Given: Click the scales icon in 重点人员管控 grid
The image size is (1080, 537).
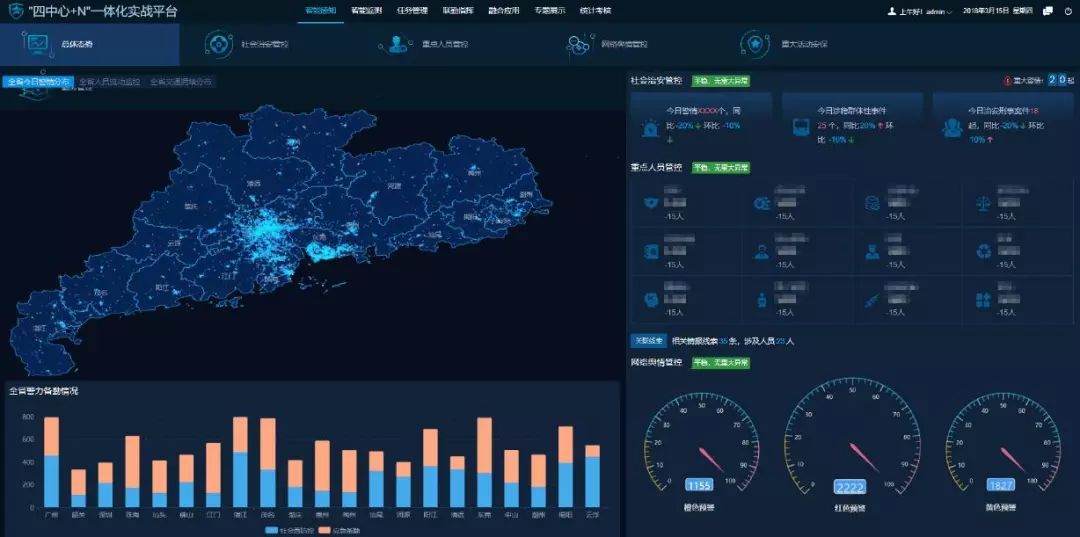Looking at the screenshot, I should coord(983,203).
